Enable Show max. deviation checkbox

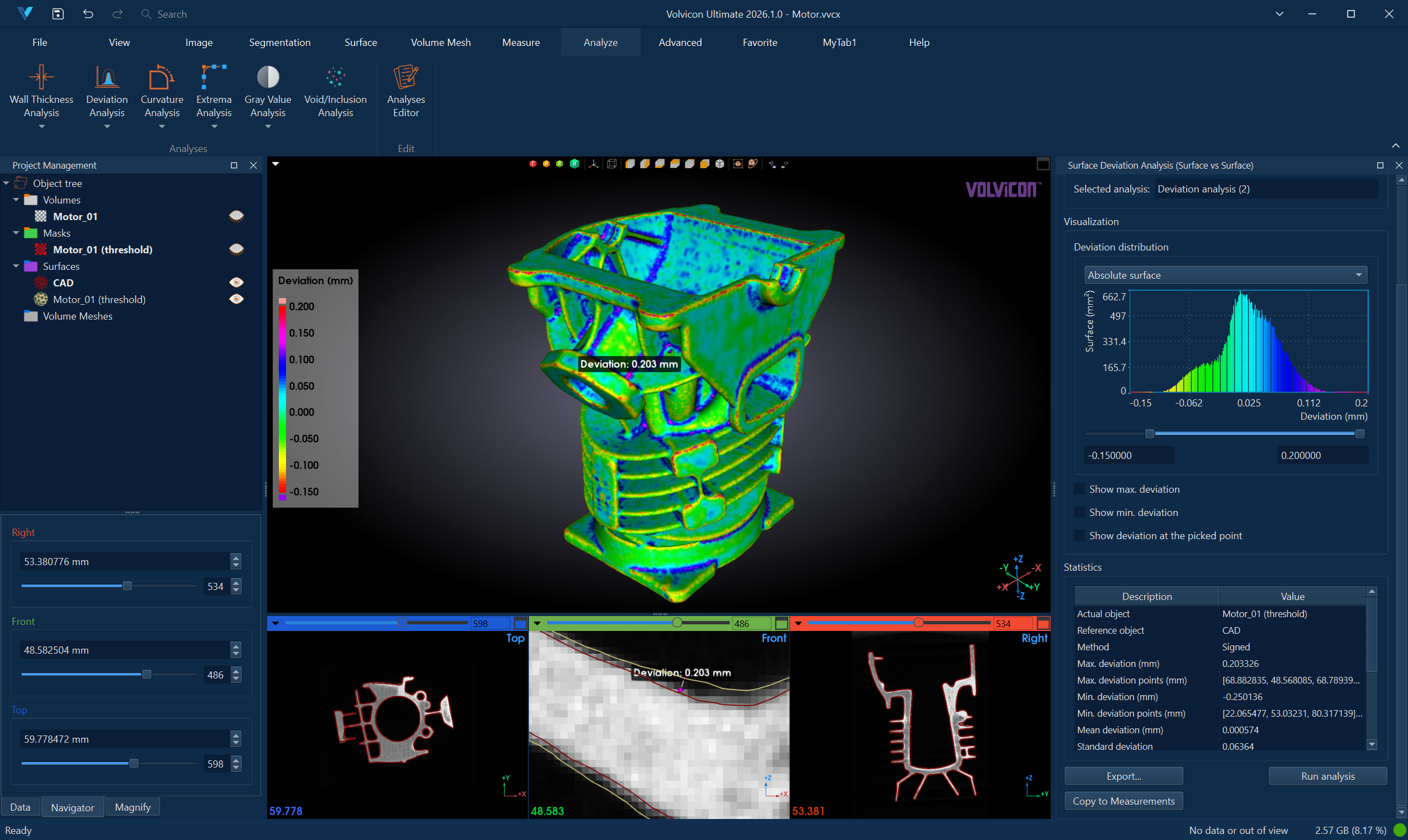coord(1079,489)
